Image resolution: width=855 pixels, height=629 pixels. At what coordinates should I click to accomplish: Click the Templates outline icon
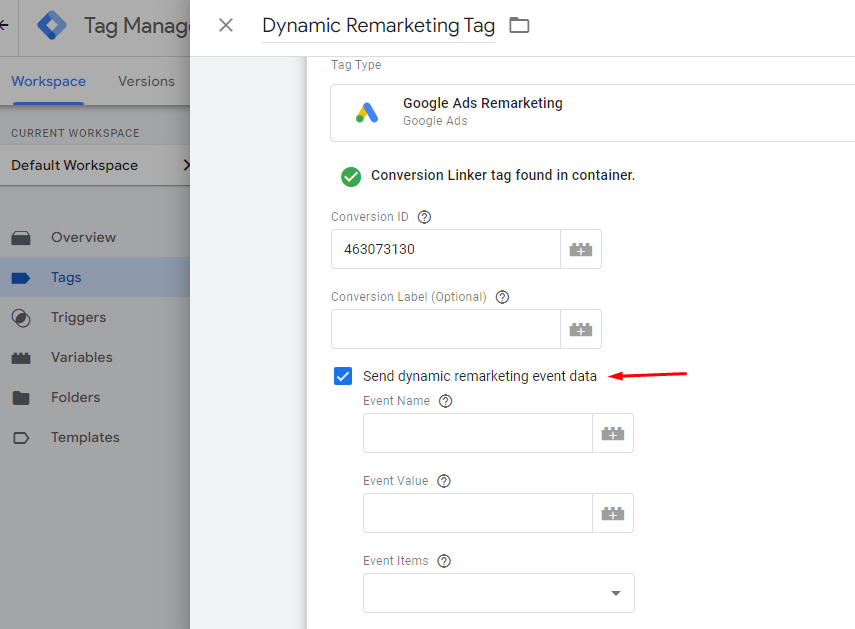pos(21,438)
